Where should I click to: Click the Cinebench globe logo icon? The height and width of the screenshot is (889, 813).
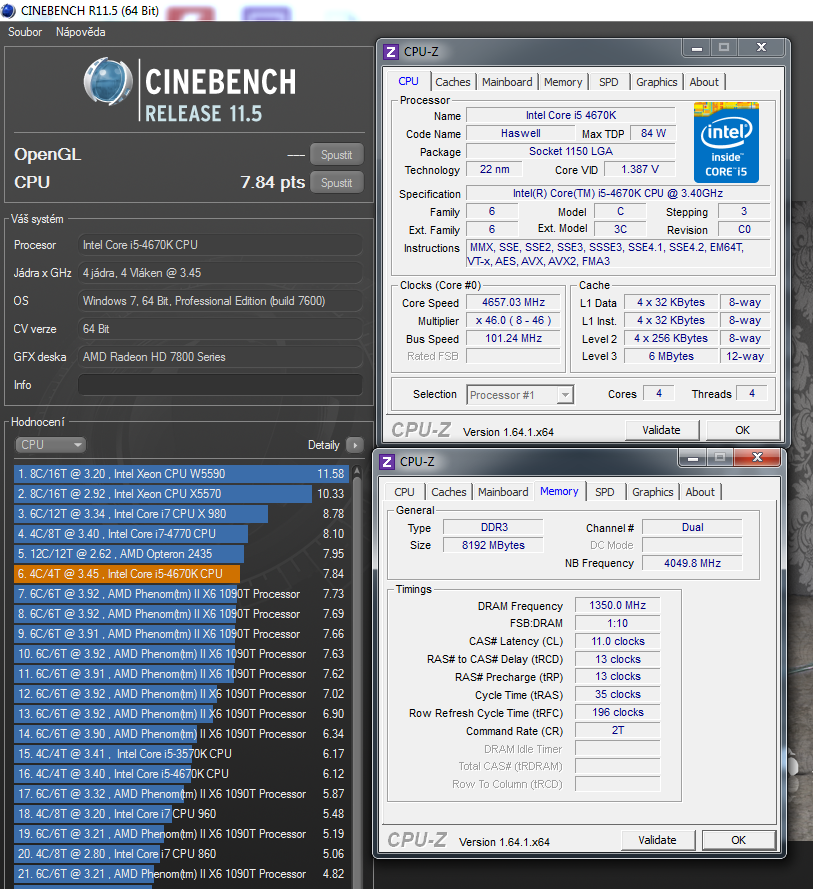click(x=108, y=82)
